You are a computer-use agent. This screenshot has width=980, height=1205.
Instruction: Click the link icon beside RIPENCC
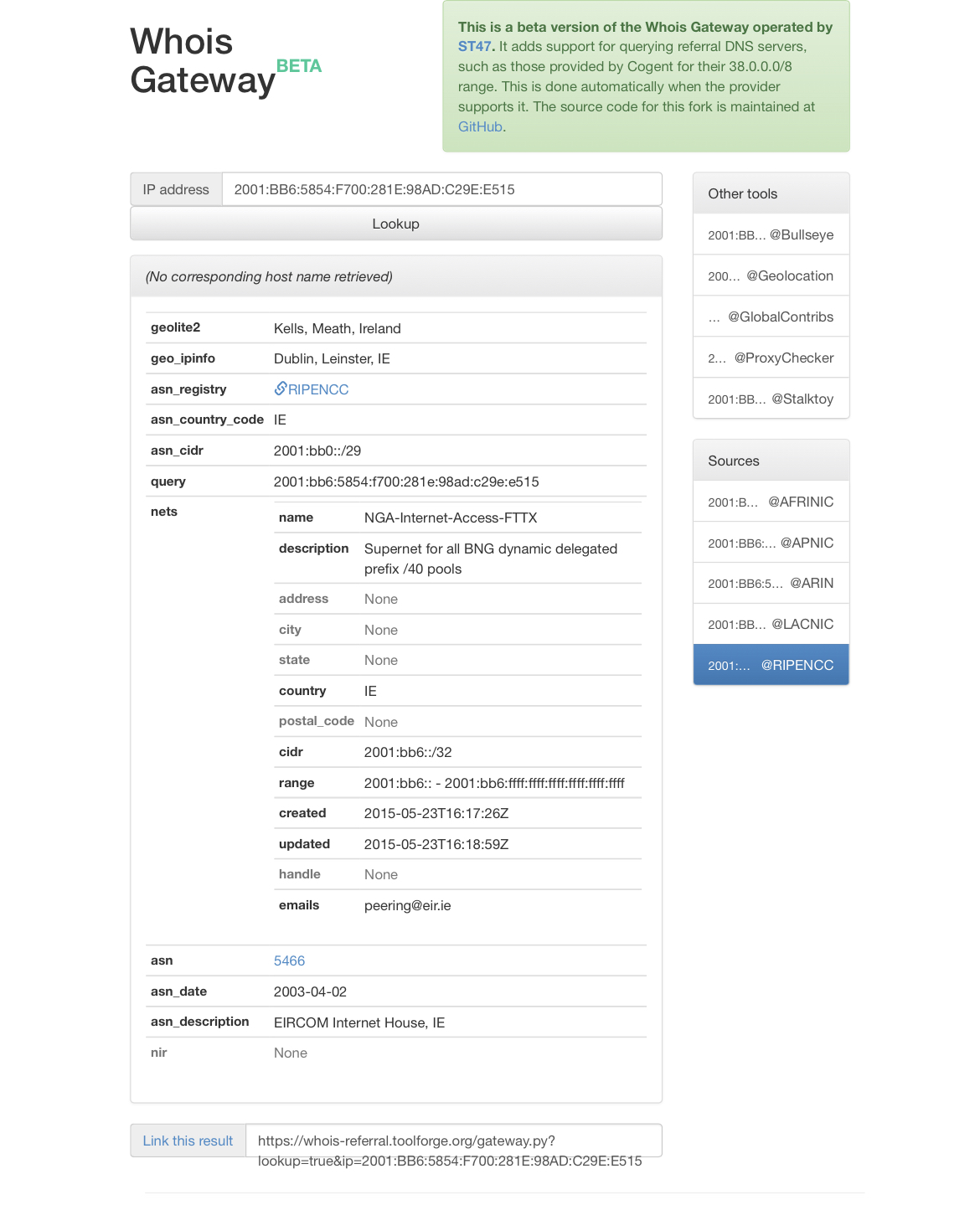(281, 389)
